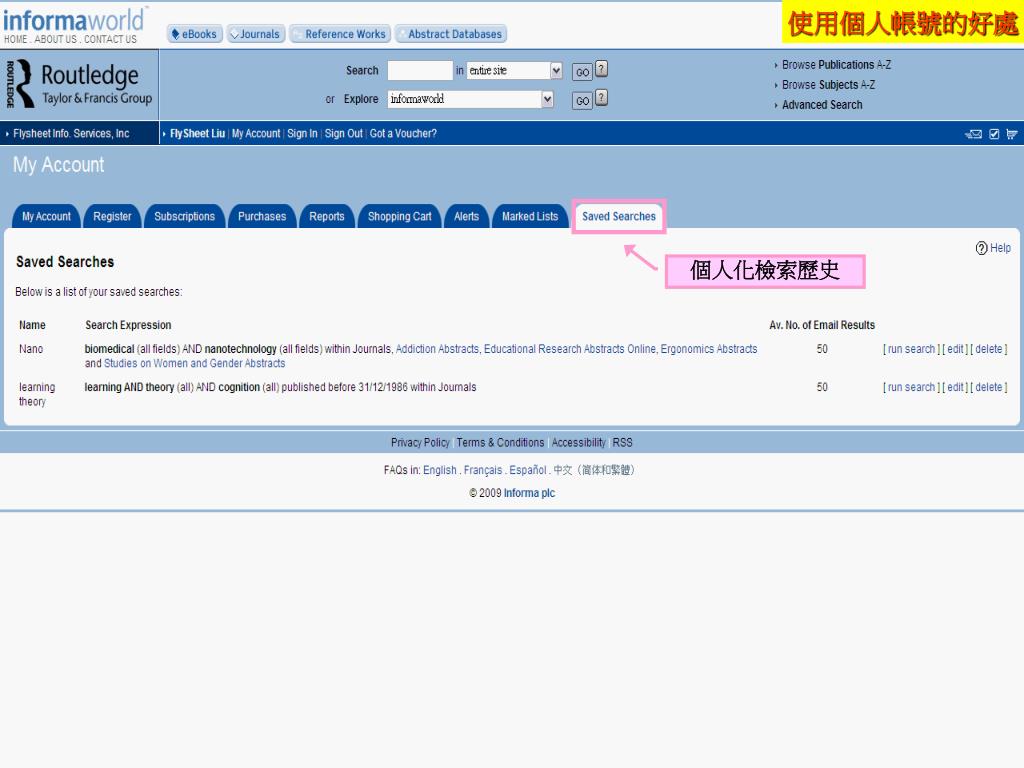Image resolution: width=1024 pixels, height=768 pixels.
Task: Click Flysheet Info. Services, Inc link
Action: click(x=71, y=133)
